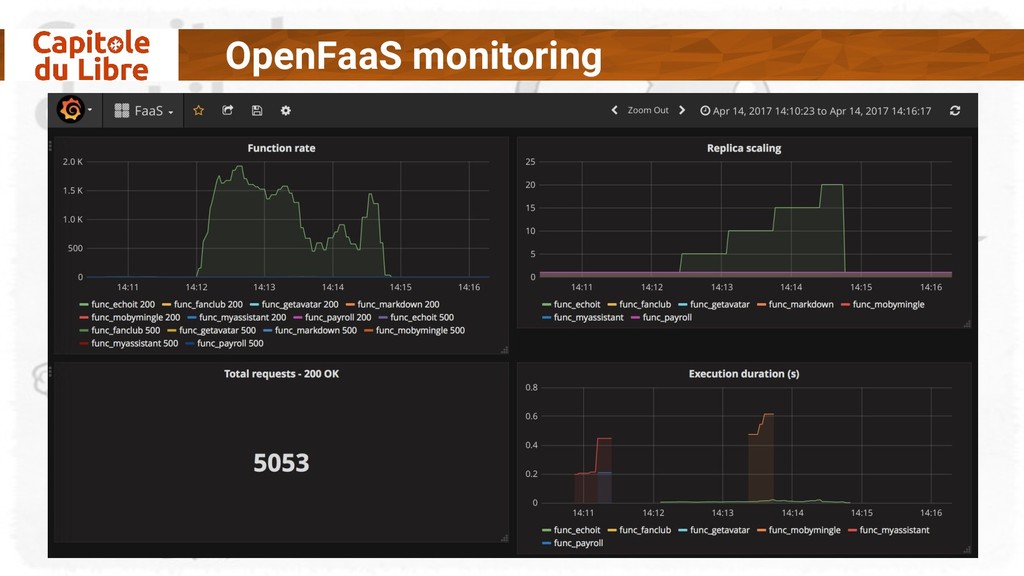Open the Grafana logo main menu
This screenshot has height=576, width=1024.
point(73,110)
